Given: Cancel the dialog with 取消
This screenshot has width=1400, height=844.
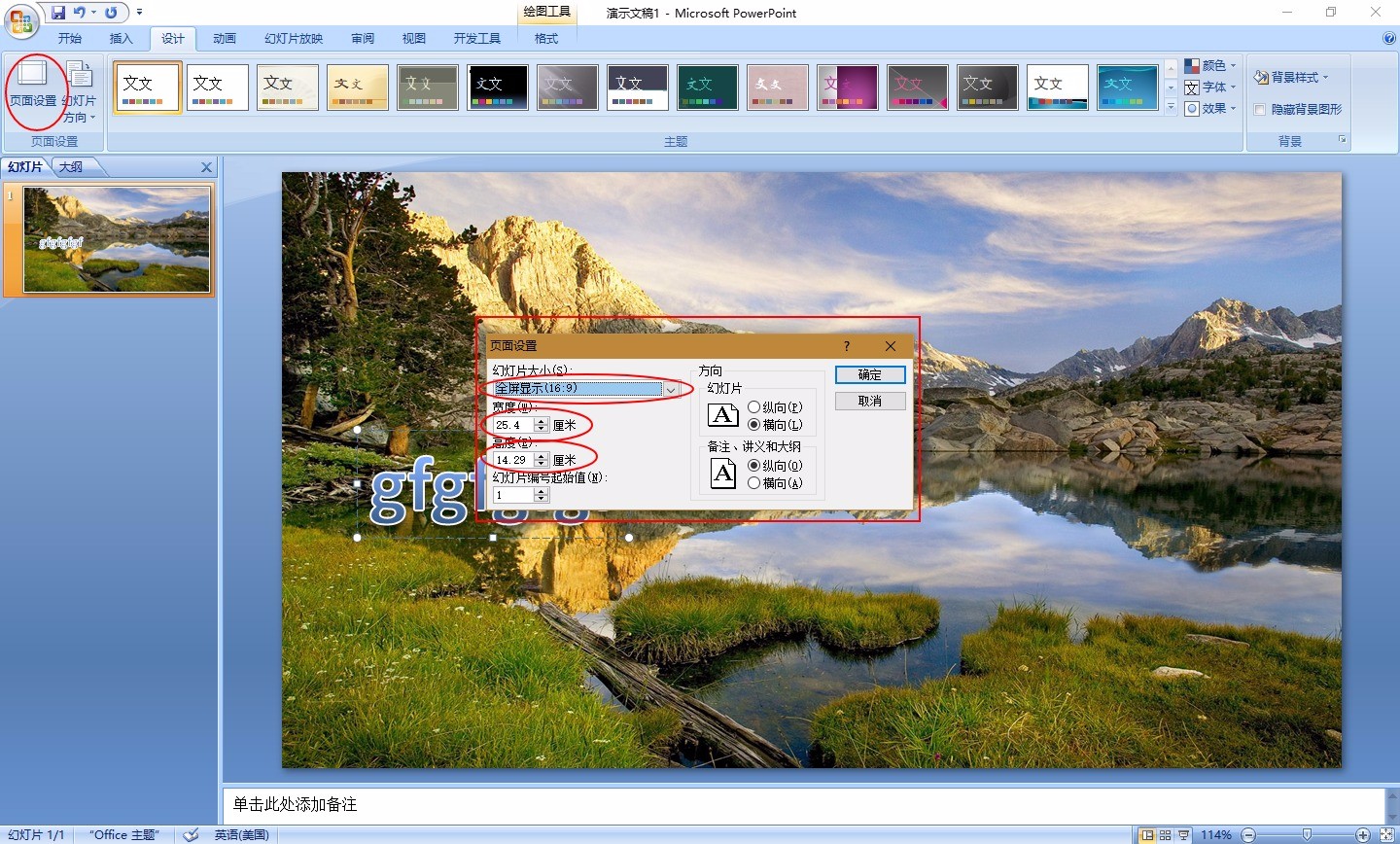Looking at the screenshot, I should (x=870, y=401).
